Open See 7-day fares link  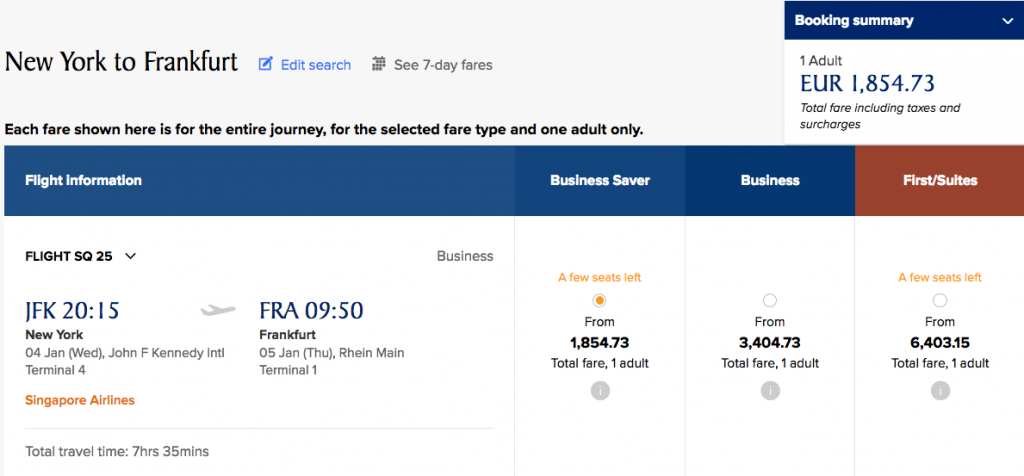[x=443, y=64]
